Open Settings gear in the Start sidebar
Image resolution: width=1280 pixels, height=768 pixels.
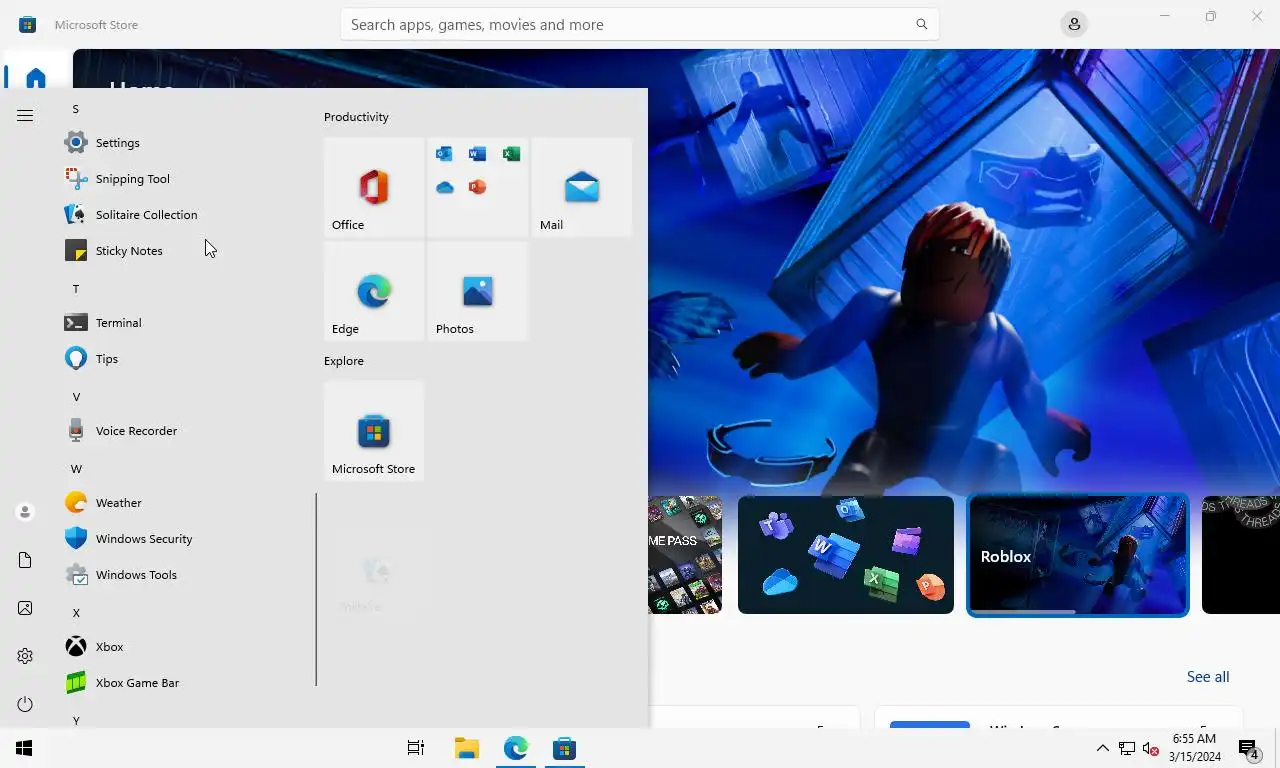click(x=25, y=656)
